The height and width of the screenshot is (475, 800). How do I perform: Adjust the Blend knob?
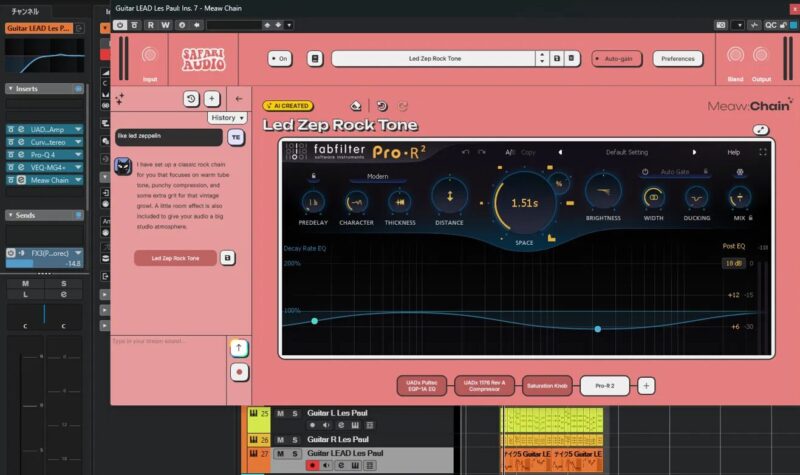point(735,55)
